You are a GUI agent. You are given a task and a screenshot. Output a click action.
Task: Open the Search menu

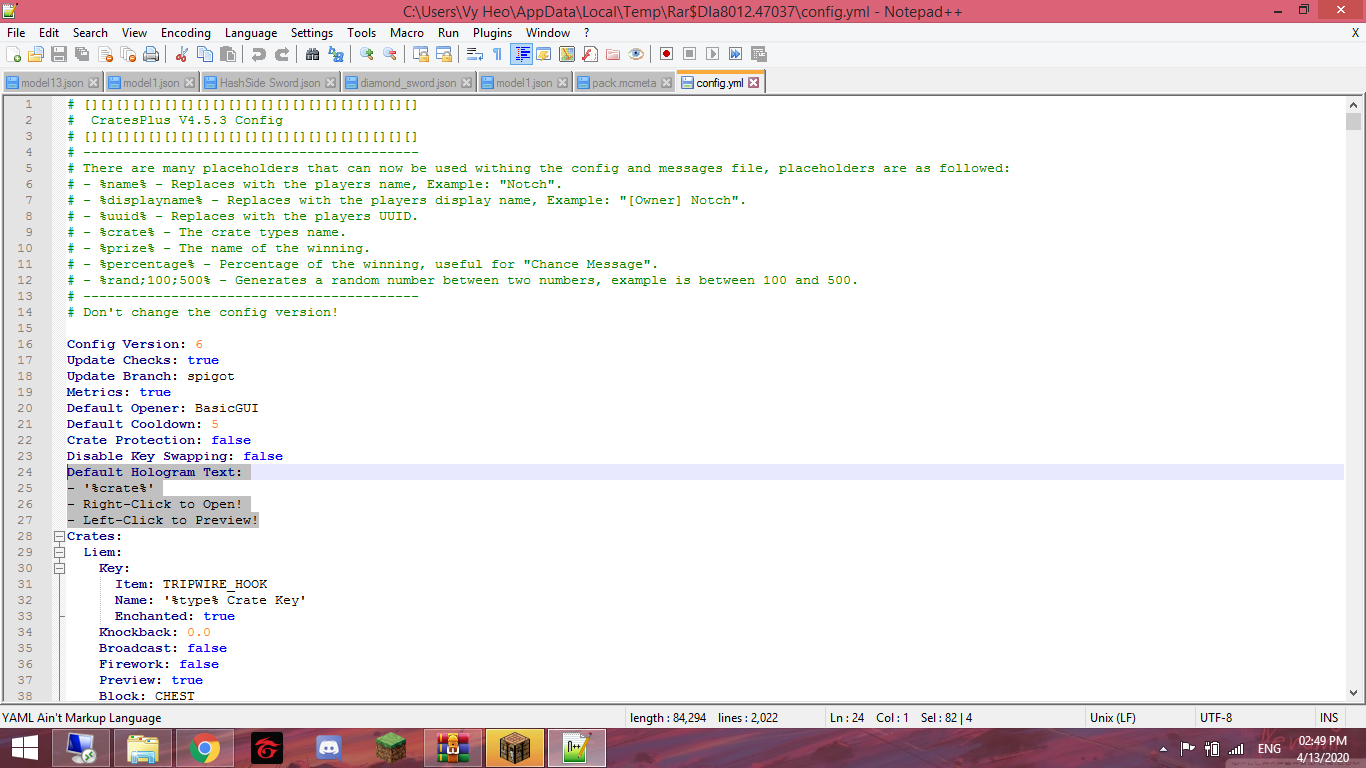pyautogui.click(x=90, y=33)
